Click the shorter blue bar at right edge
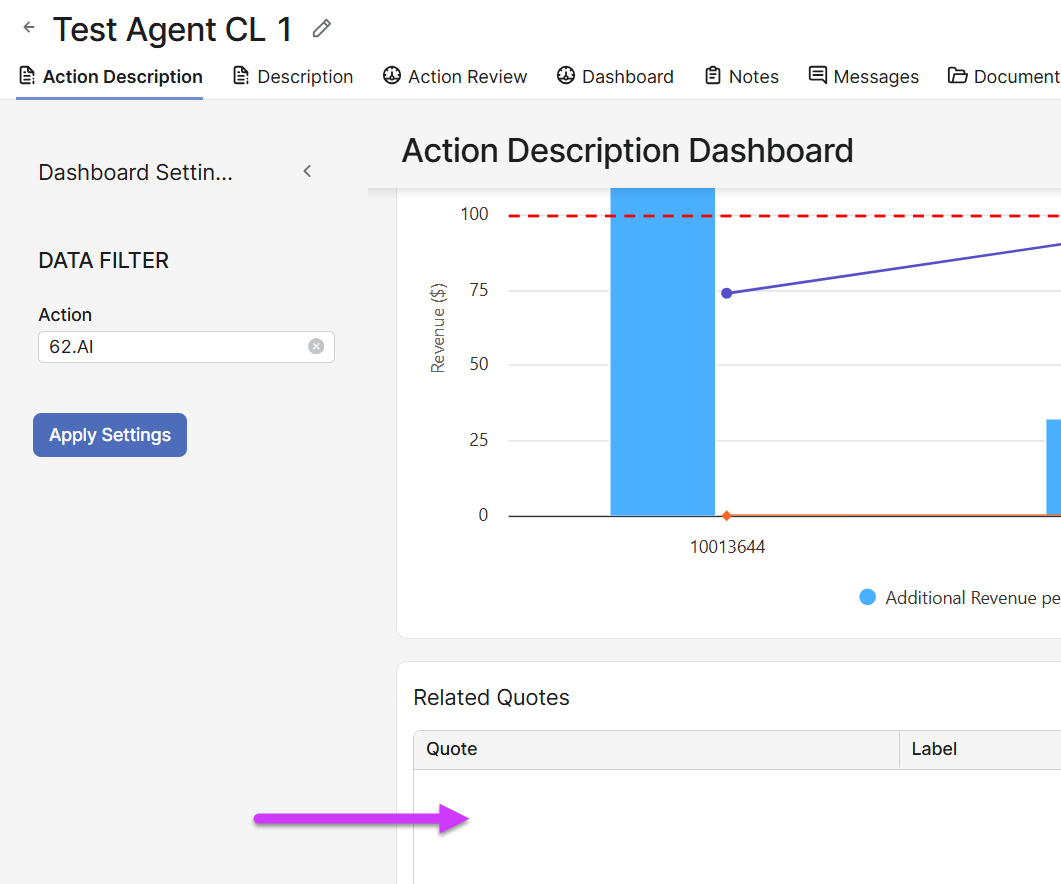The height and width of the screenshot is (884, 1061). tap(1053, 467)
